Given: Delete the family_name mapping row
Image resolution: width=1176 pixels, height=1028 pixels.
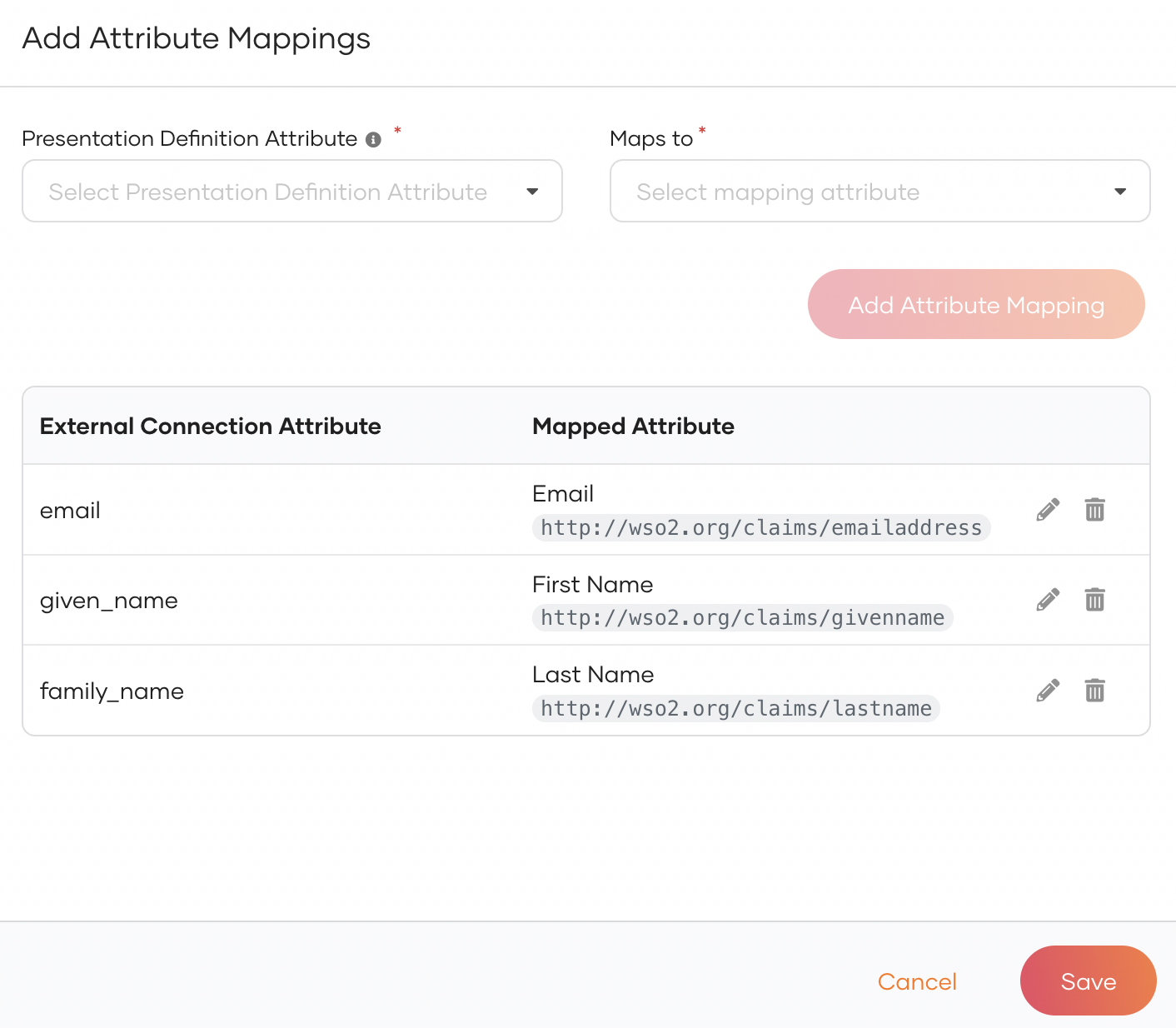Looking at the screenshot, I should click(1094, 691).
